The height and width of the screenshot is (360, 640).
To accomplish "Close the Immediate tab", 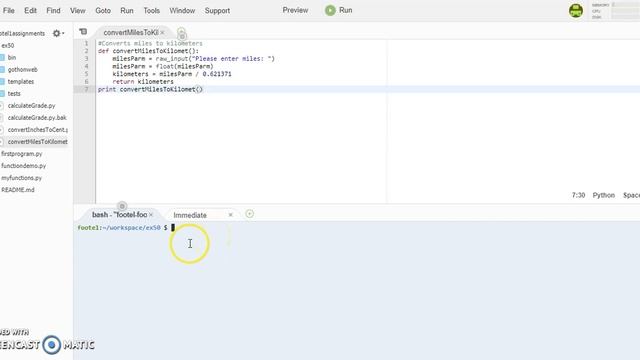I will [231, 215].
